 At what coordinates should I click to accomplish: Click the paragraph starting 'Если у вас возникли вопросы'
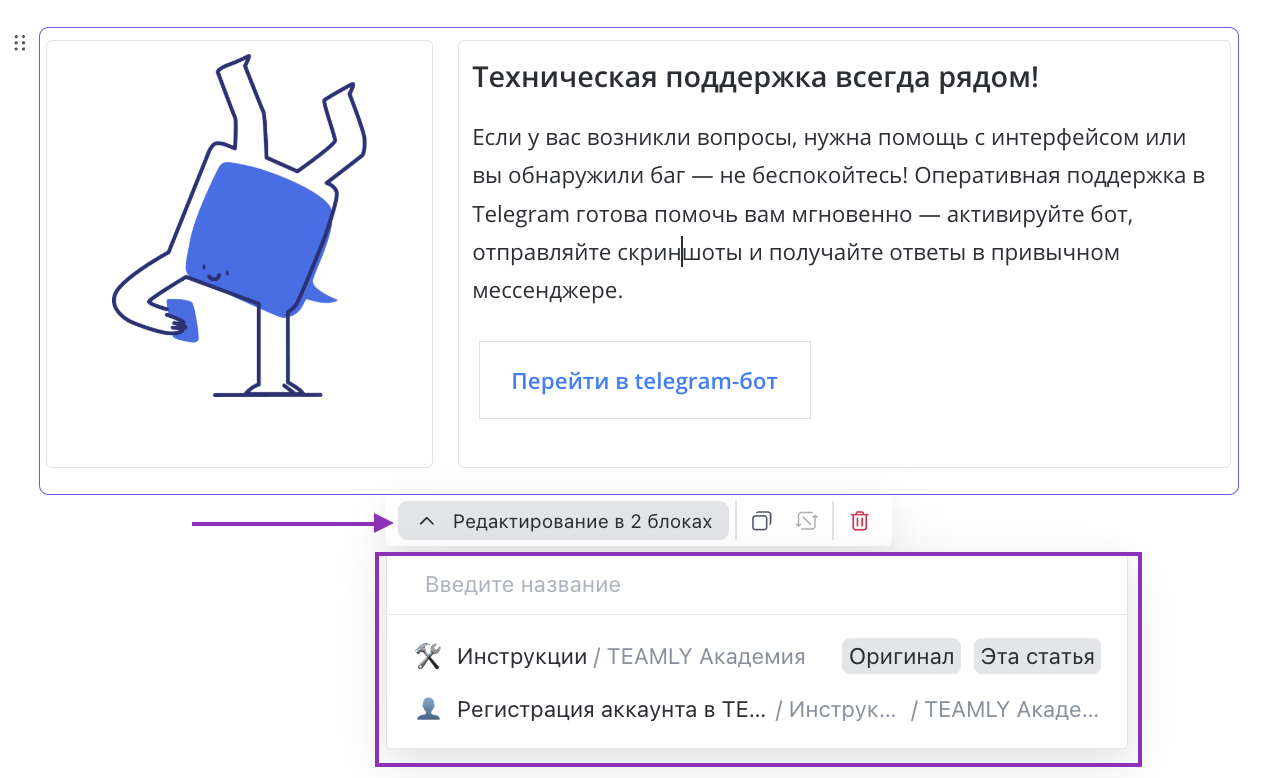point(840,214)
